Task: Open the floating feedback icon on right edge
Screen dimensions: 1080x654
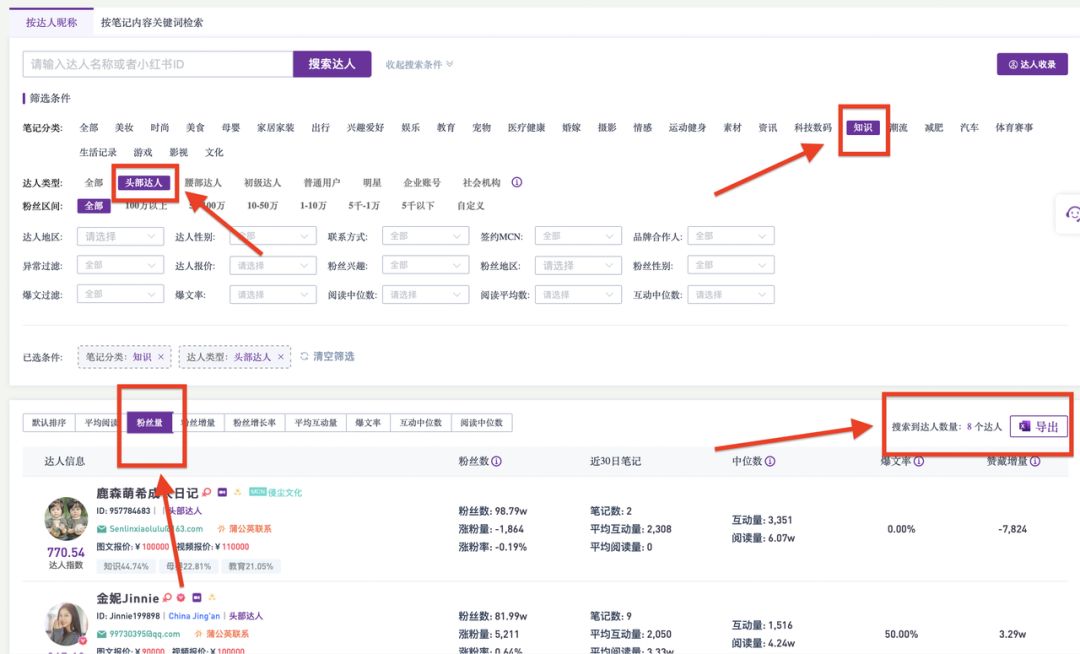Action: pyautogui.click(x=1072, y=213)
